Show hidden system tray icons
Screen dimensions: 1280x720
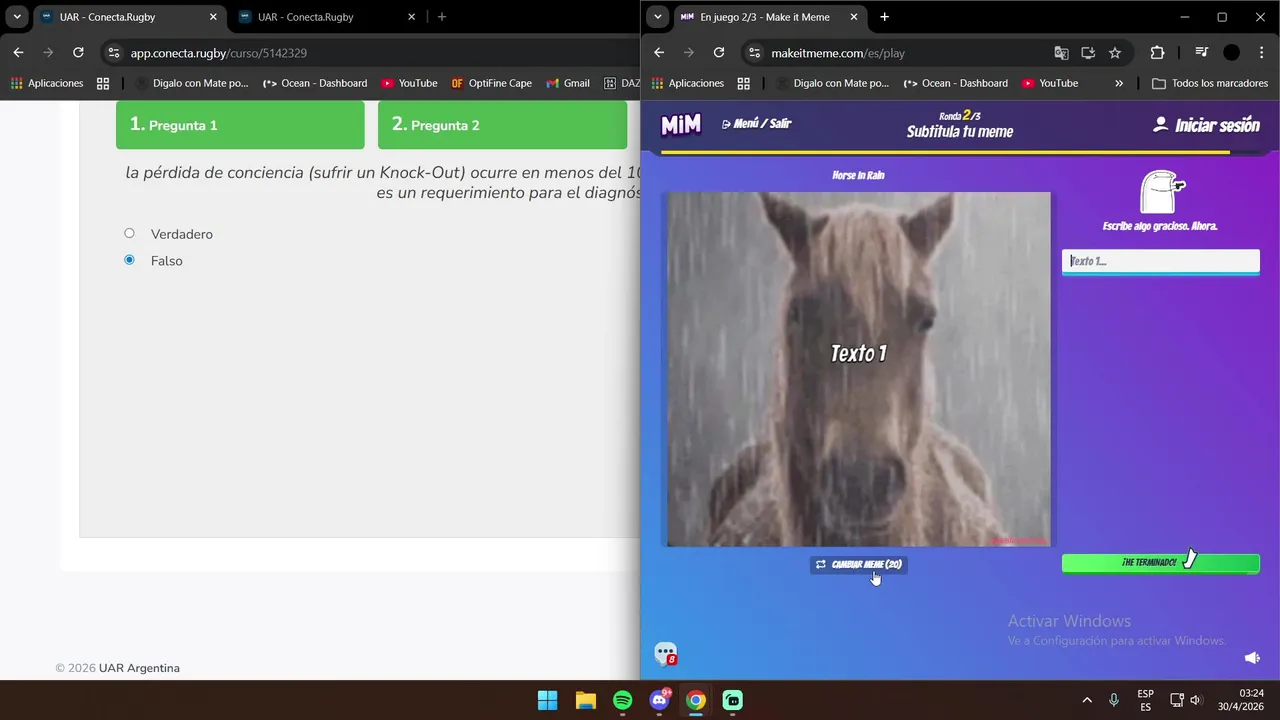click(x=1087, y=700)
